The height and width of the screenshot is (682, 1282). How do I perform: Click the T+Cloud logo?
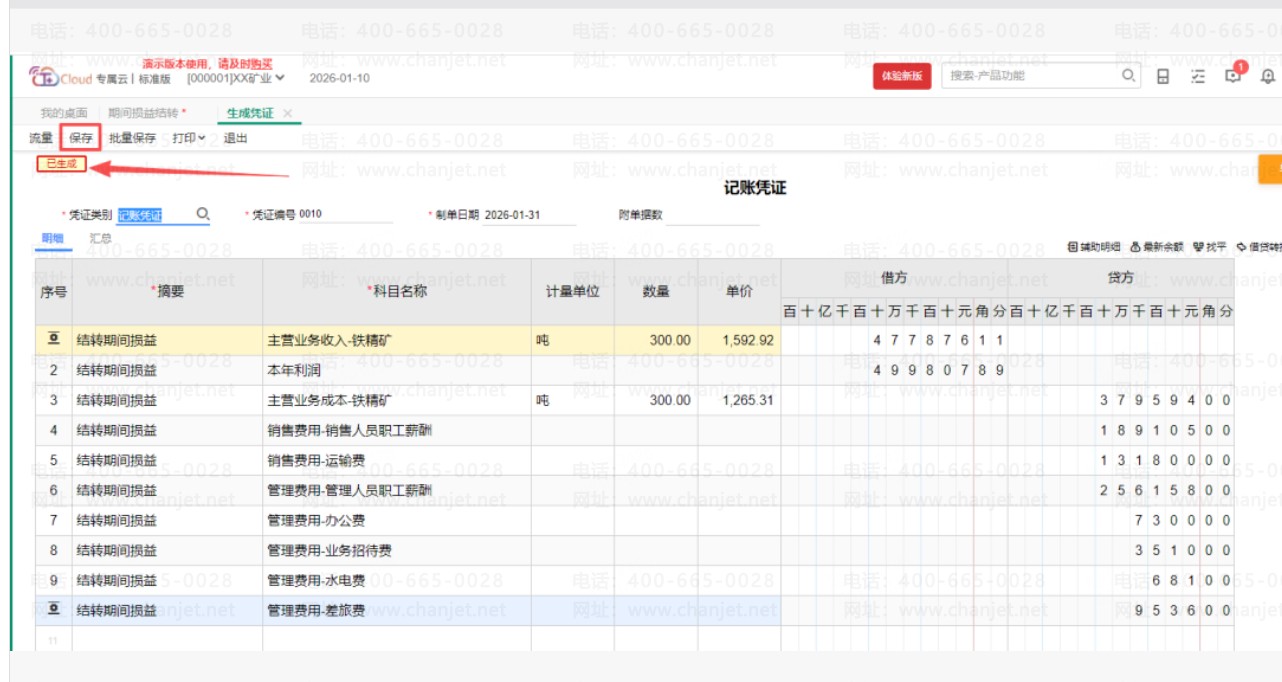(x=60, y=77)
